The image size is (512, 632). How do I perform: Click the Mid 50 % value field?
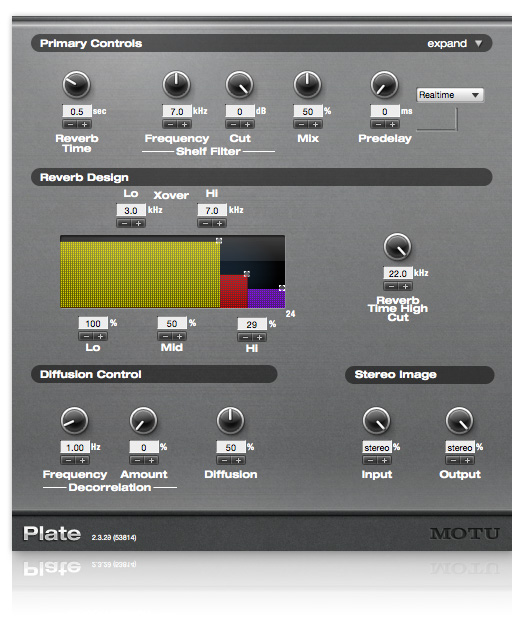coord(172,323)
